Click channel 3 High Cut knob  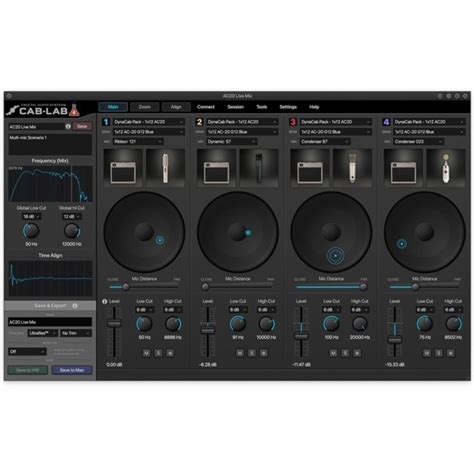[360, 324]
